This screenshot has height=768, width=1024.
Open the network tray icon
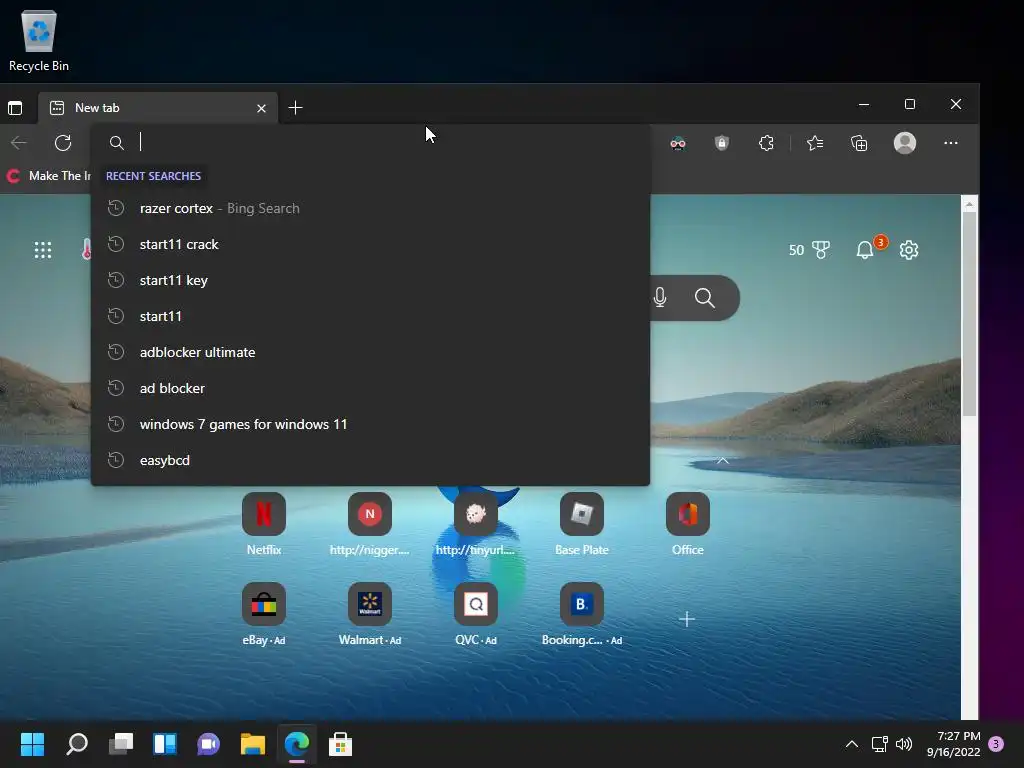pyautogui.click(x=880, y=744)
